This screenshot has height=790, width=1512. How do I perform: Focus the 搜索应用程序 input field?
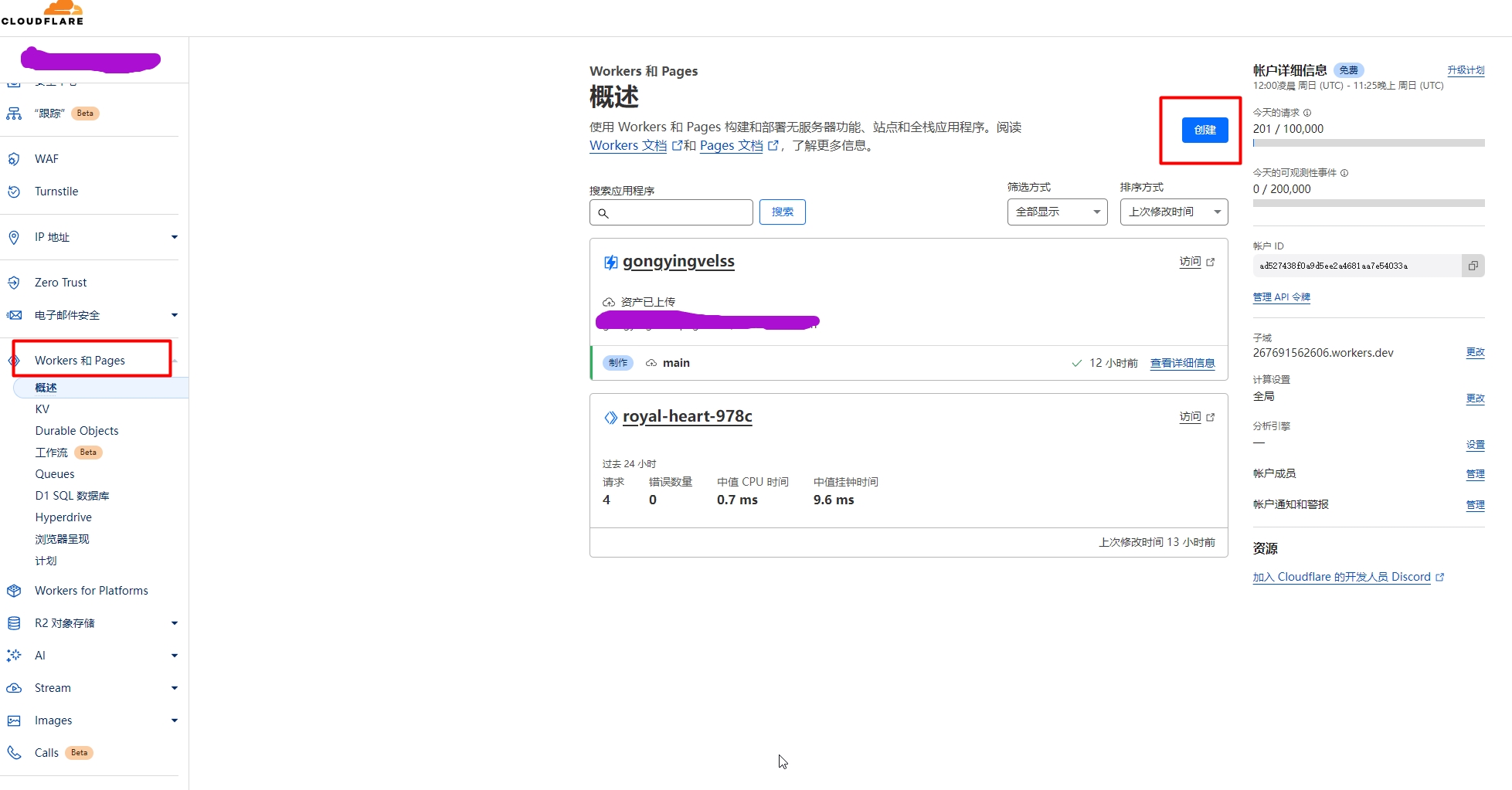point(671,212)
